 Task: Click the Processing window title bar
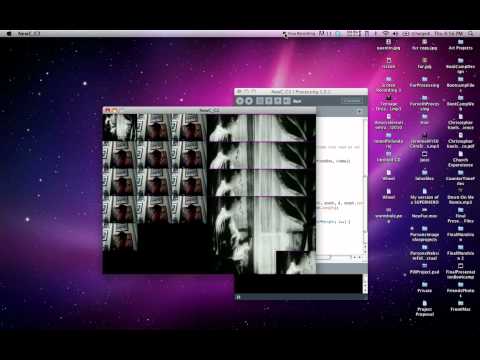(x=301, y=91)
